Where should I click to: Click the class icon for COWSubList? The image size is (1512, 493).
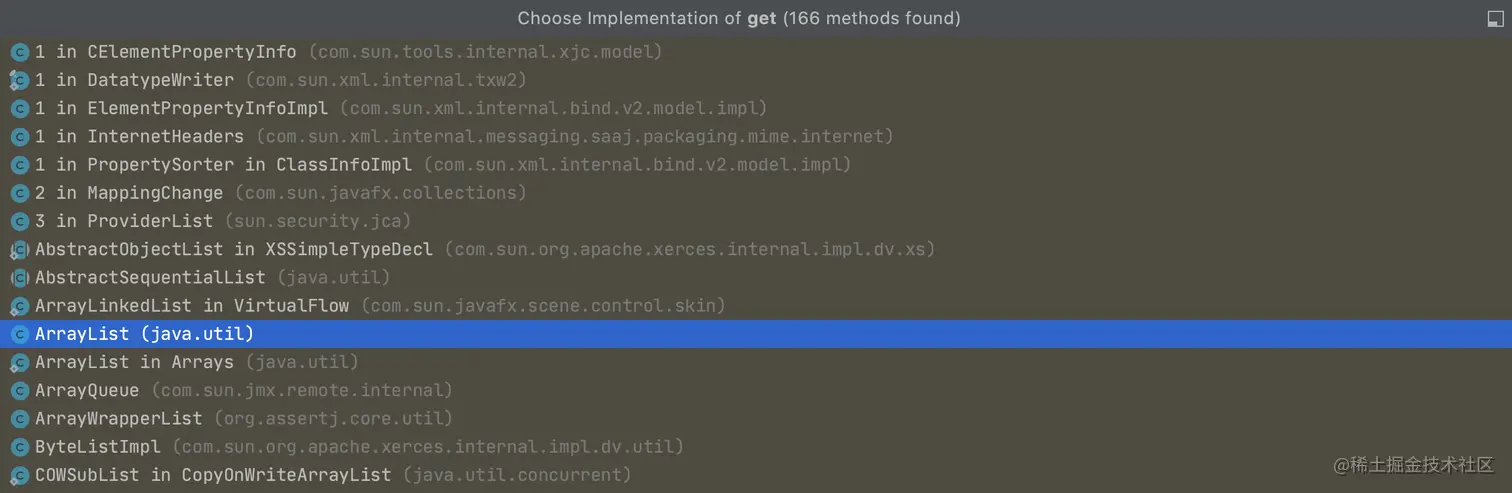click(x=19, y=475)
